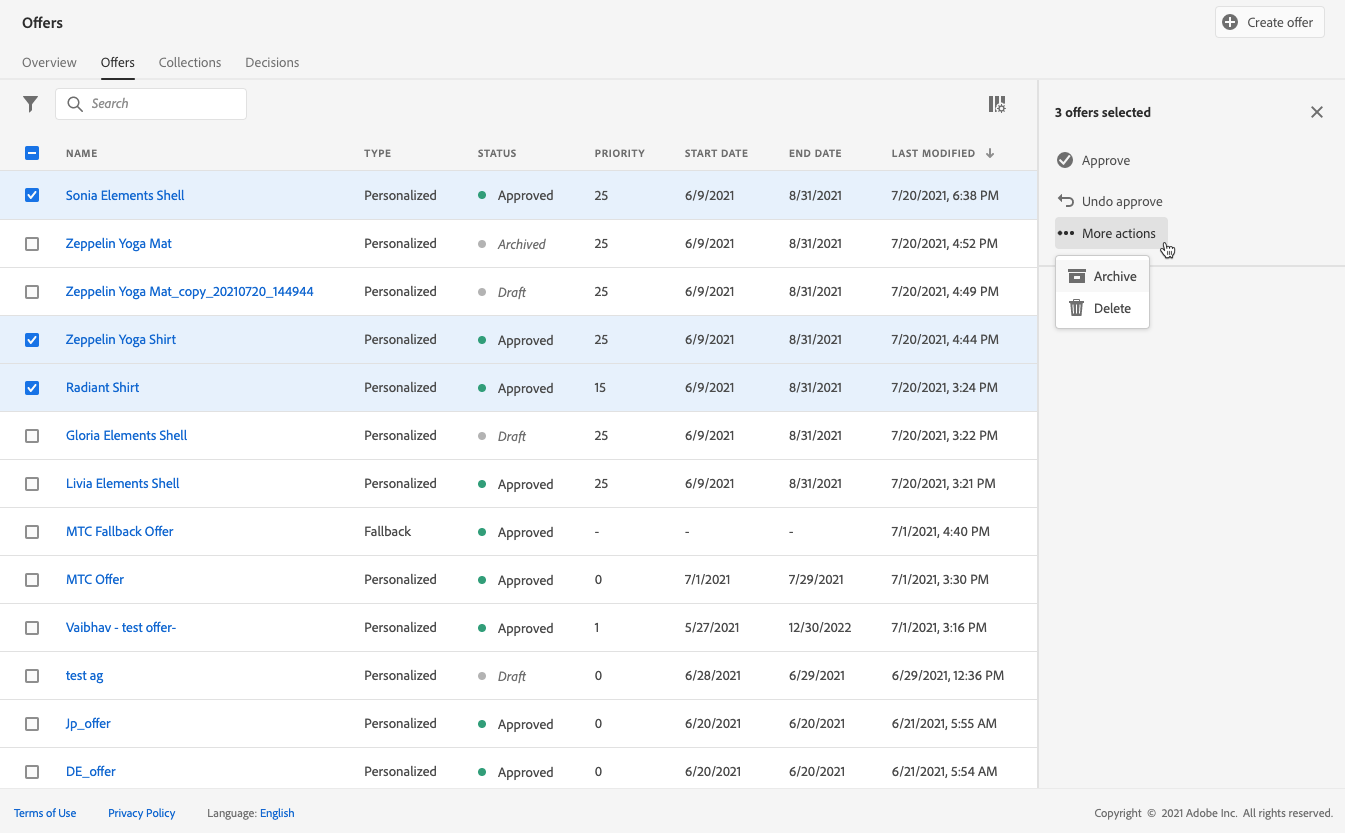Check the MTC Fallback Offer row
The height and width of the screenshot is (833, 1345).
click(x=32, y=532)
